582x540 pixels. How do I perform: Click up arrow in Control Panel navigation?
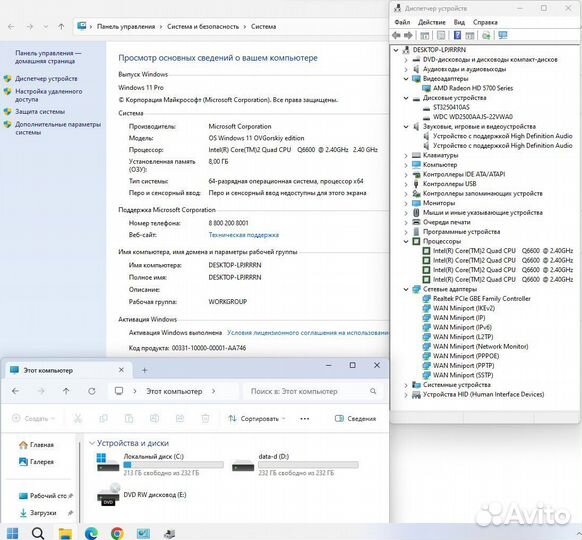point(61,27)
